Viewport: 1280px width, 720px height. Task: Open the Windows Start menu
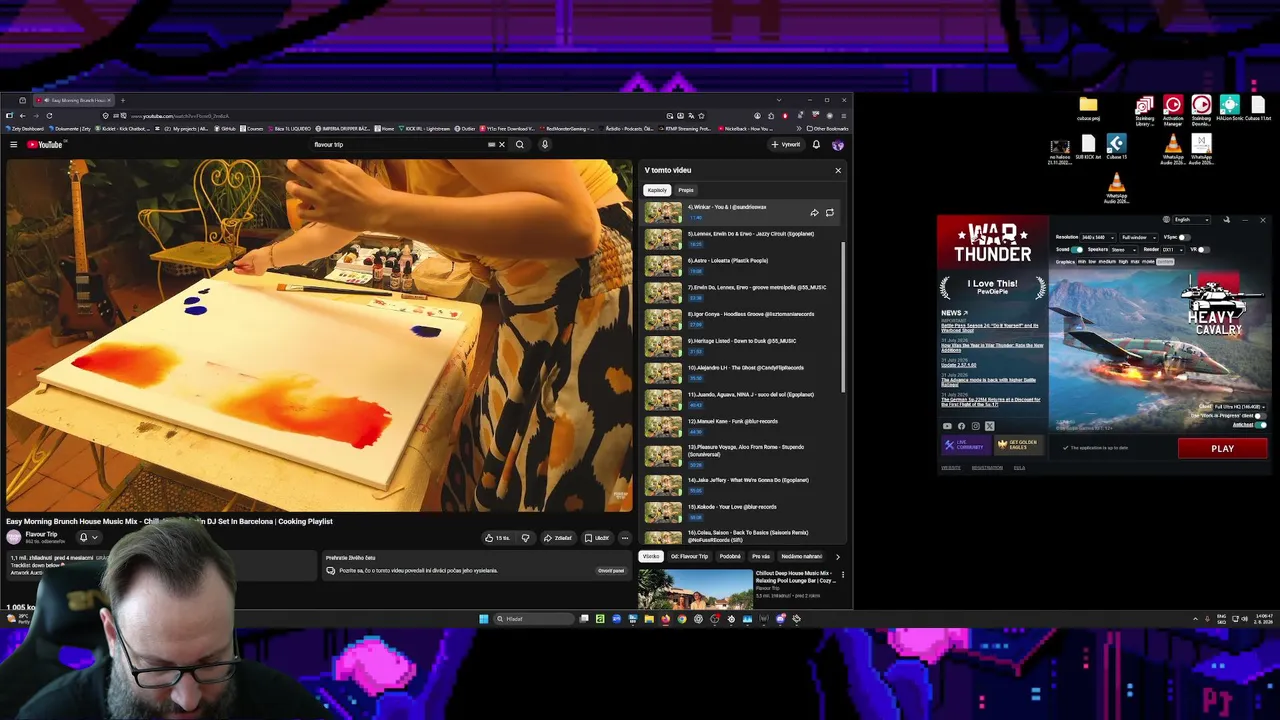click(483, 619)
